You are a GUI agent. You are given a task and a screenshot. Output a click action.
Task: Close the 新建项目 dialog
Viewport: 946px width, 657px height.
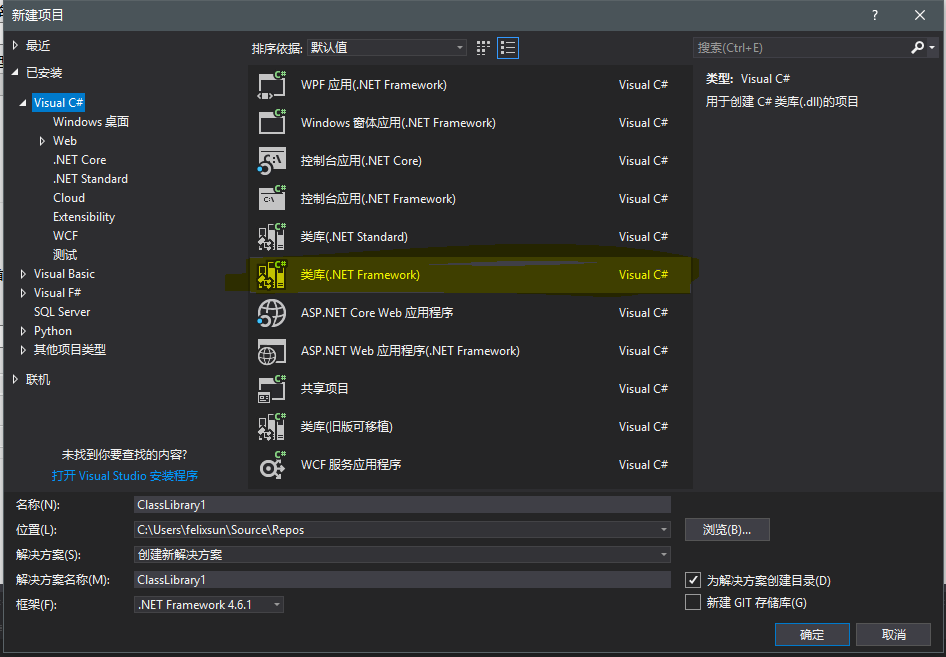tap(919, 15)
